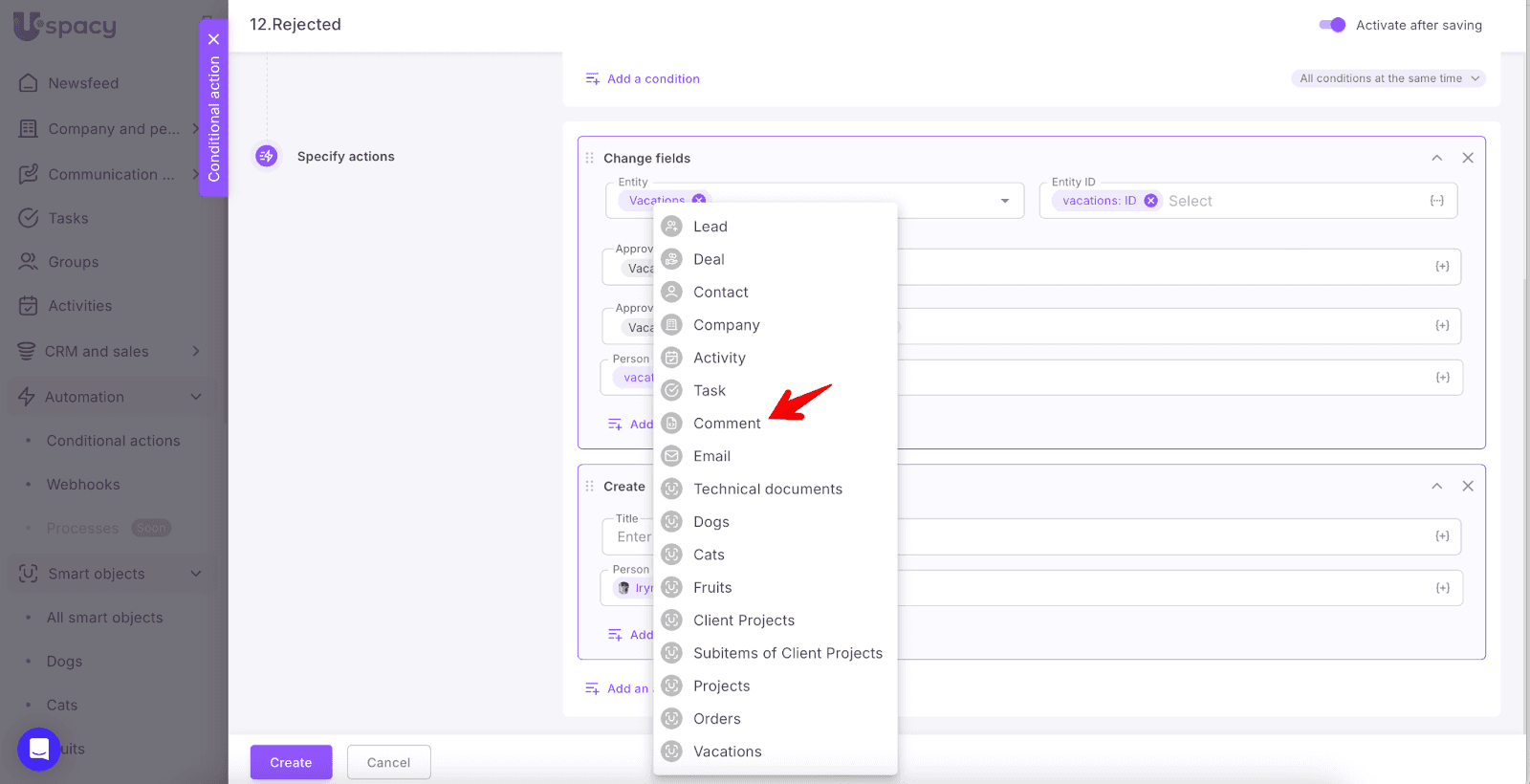Click the Lead entity icon
Screen dimensions: 1530x784
click(672, 227)
